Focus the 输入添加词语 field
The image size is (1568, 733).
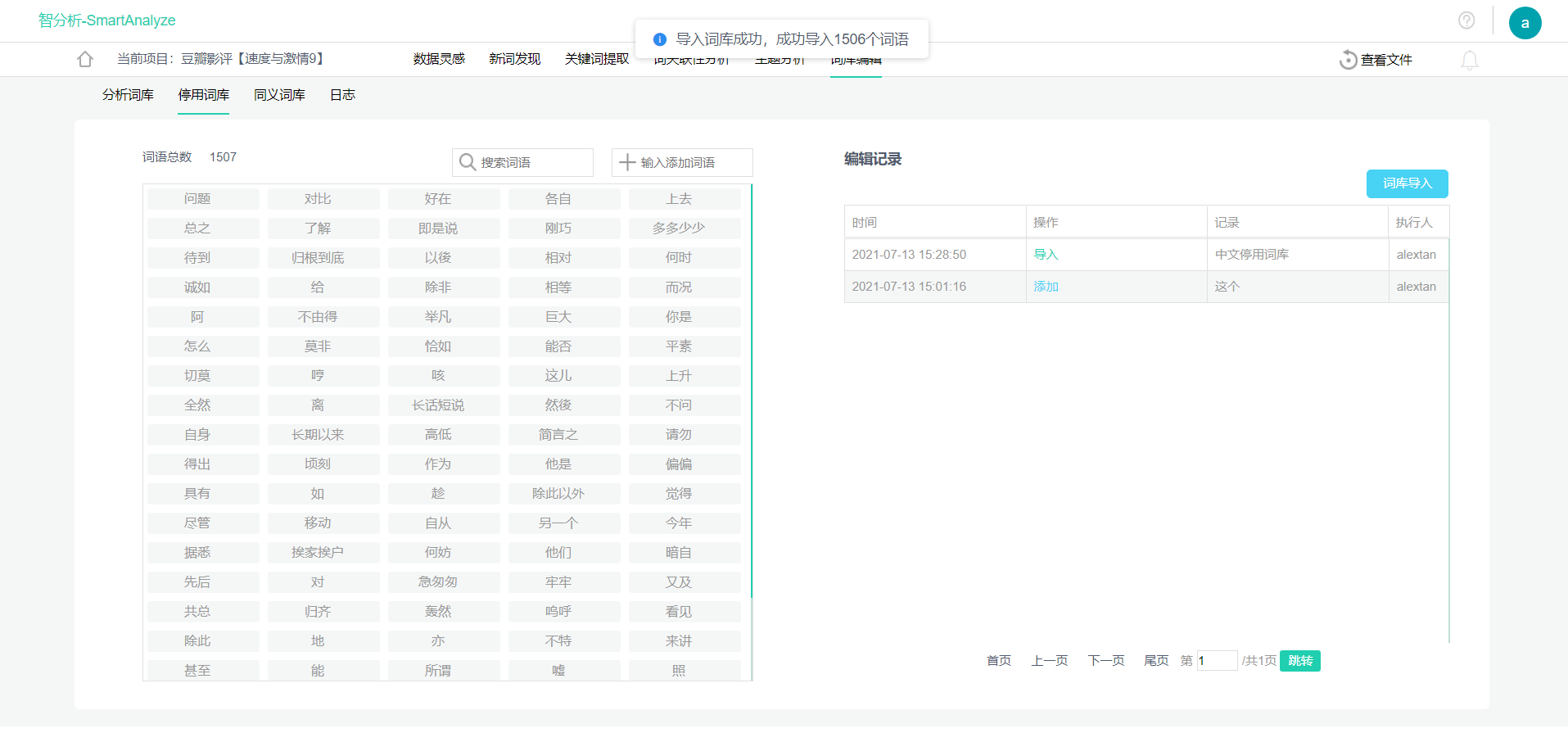(x=682, y=162)
